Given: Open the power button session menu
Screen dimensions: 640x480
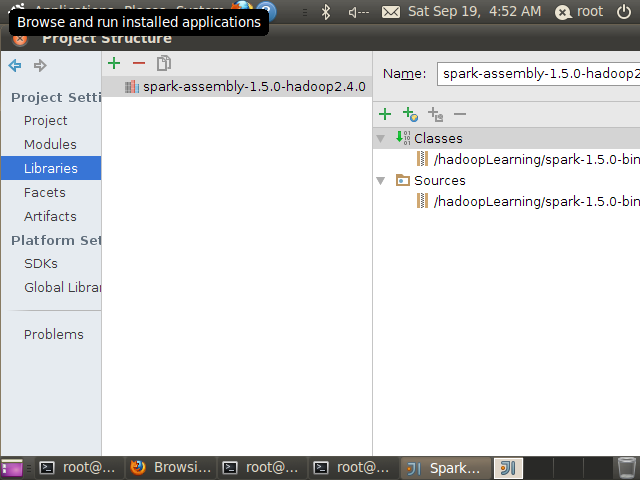Looking at the screenshot, I should coord(624,12).
